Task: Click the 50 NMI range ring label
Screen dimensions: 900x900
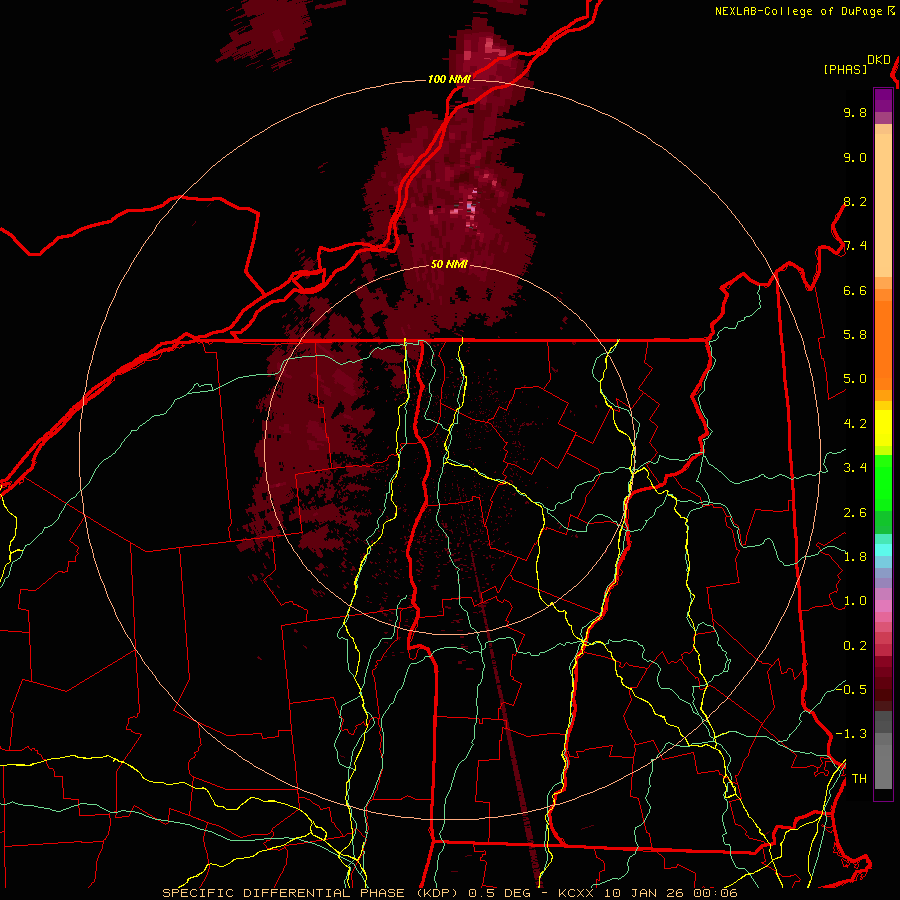Action: coord(449,264)
